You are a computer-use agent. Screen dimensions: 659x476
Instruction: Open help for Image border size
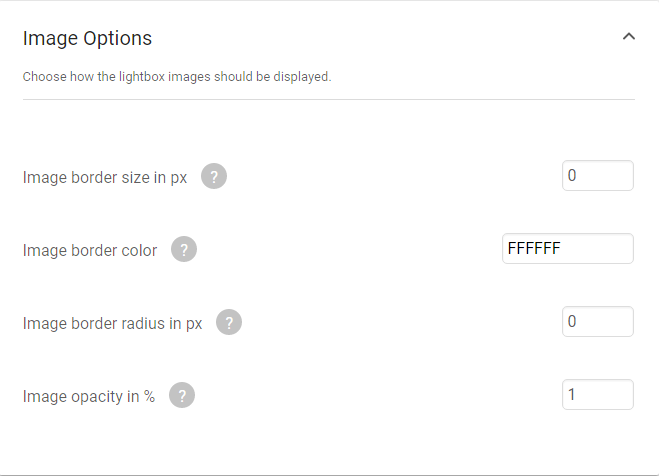pos(214,176)
